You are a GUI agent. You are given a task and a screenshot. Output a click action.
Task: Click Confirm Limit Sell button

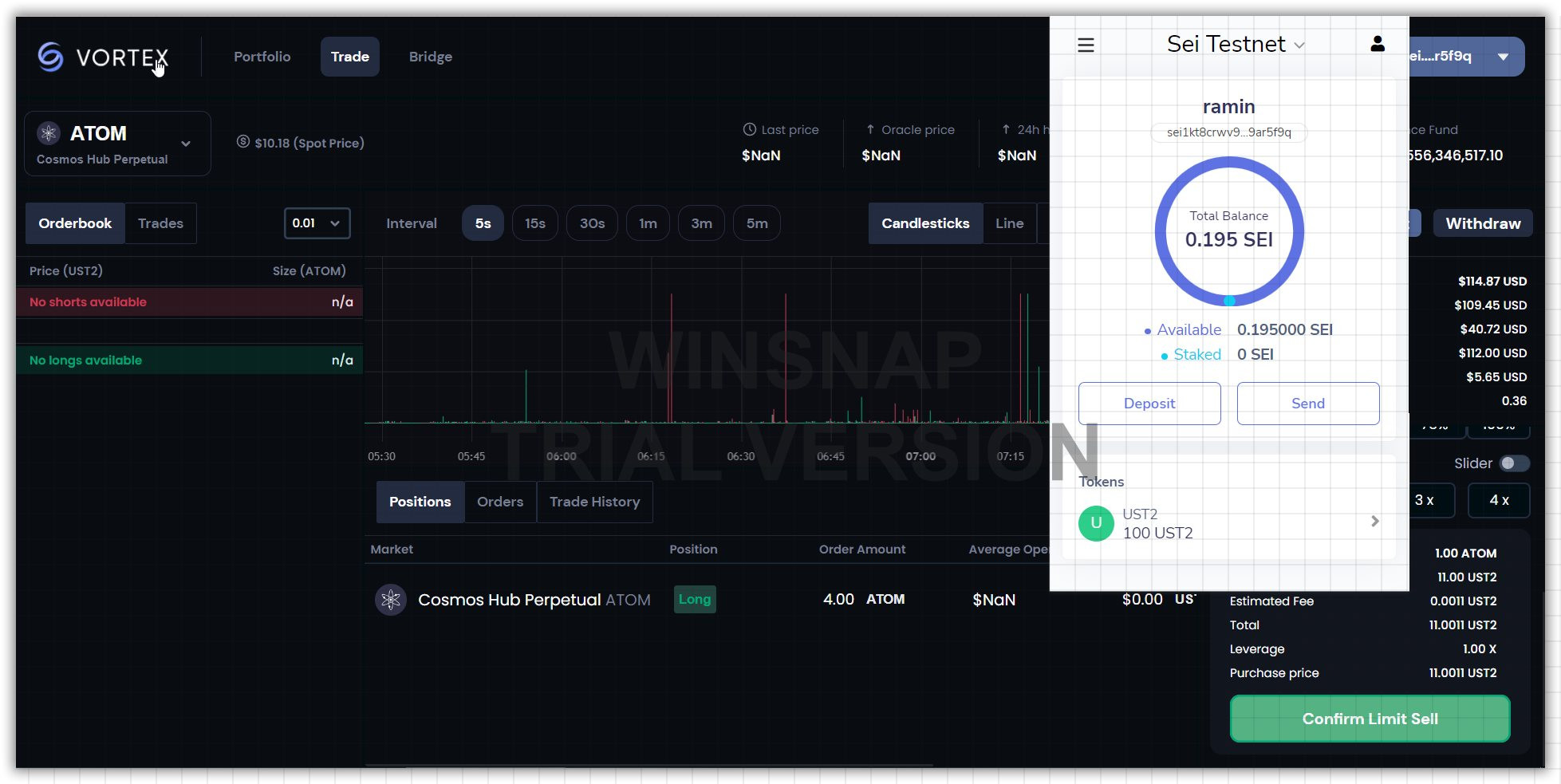click(1370, 719)
